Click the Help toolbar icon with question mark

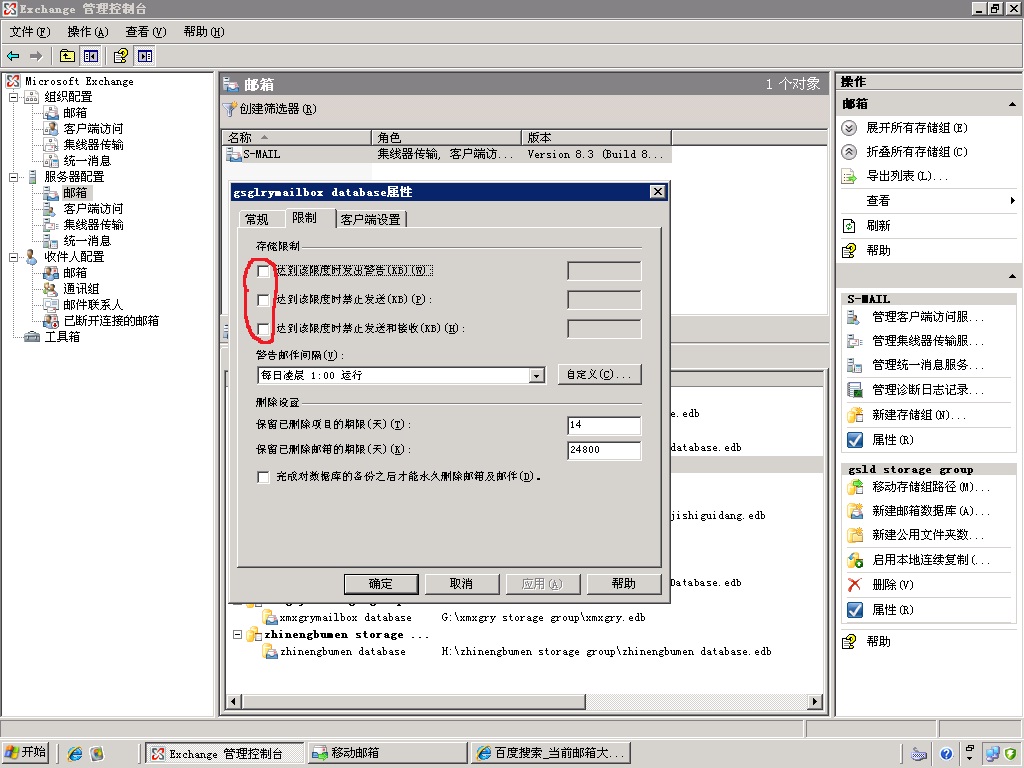(121, 56)
